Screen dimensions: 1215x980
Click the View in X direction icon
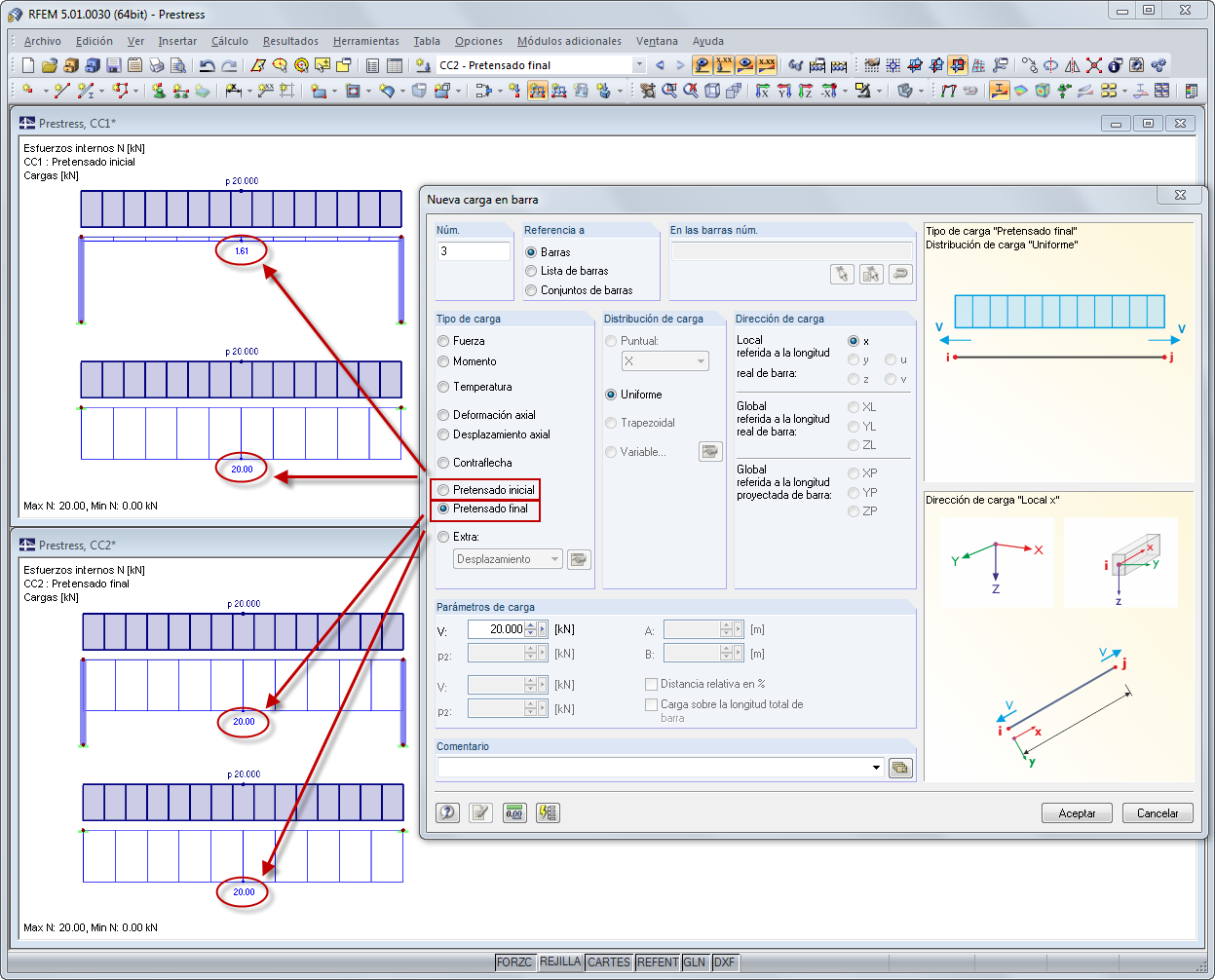(763, 90)
